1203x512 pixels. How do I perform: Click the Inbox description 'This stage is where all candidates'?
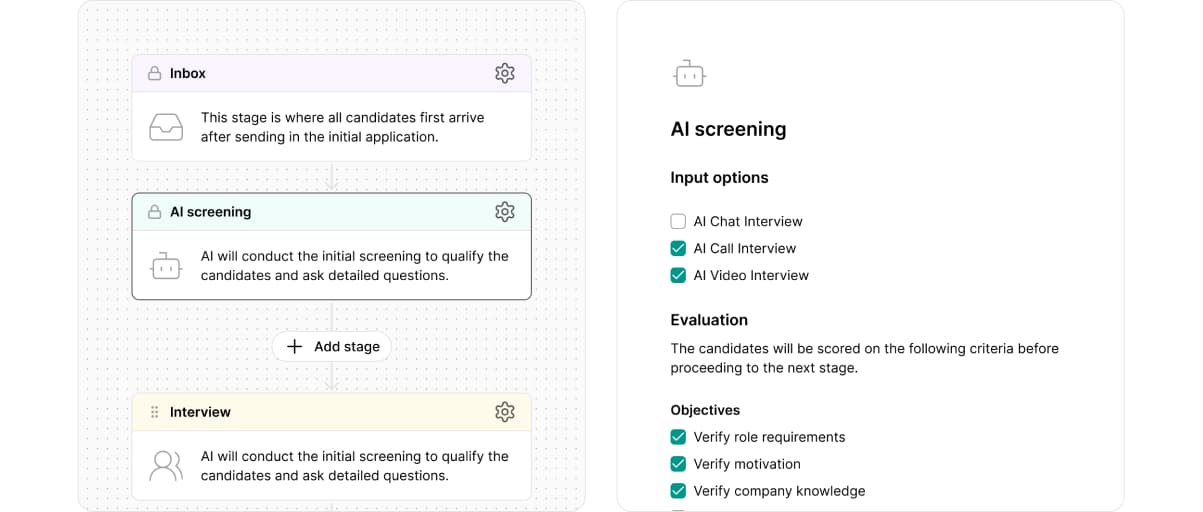click(342, 127)
